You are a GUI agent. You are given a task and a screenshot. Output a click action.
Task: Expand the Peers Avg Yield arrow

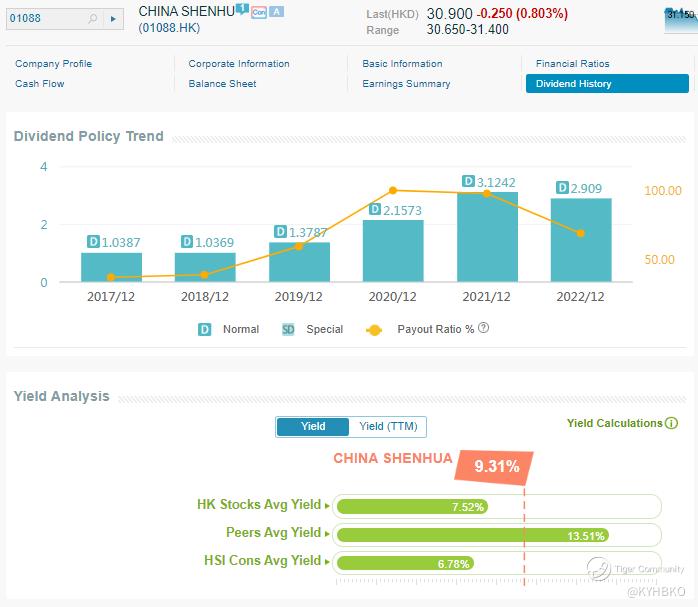(x=327, y=534)
